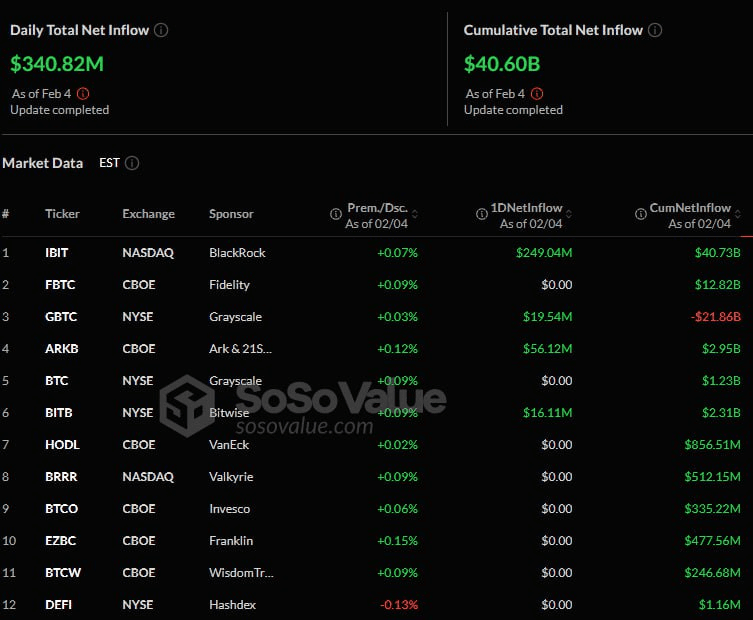Select the BRRR ticker

61,477
